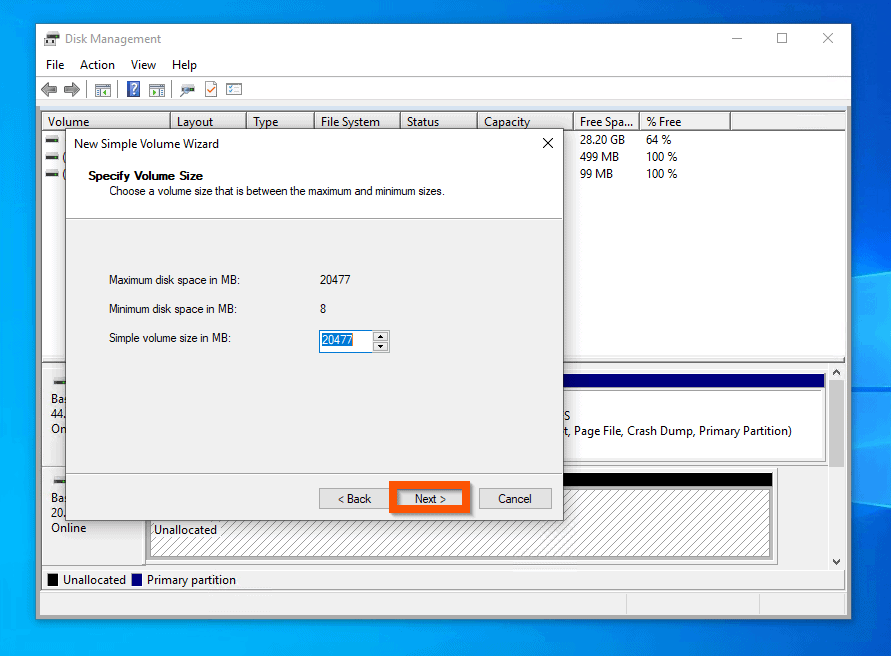Cancel the New Simple Volume Wizard
Image resolution: width=891 pixels, height=656 pixels.
(x=515, y=498)
